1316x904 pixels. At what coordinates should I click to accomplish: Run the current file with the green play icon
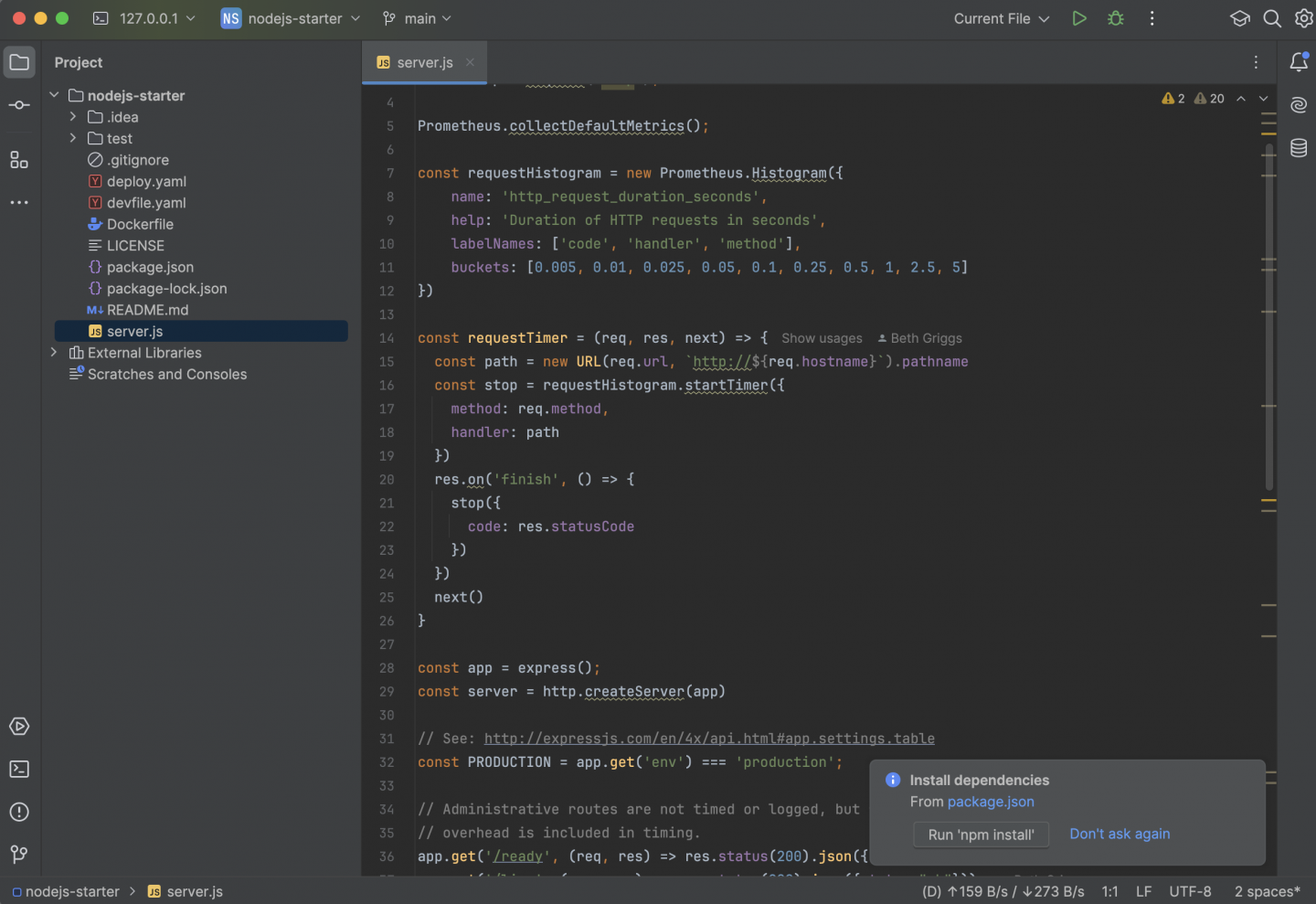[1079, 18]
